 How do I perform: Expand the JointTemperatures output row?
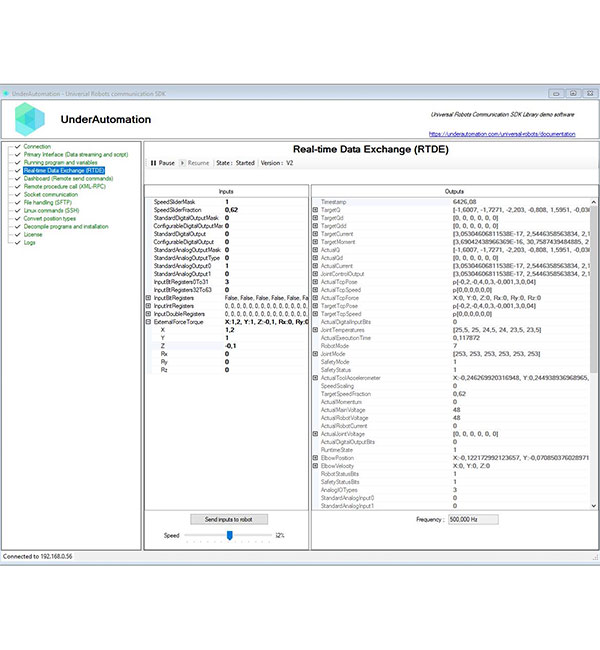pos(316,330)
